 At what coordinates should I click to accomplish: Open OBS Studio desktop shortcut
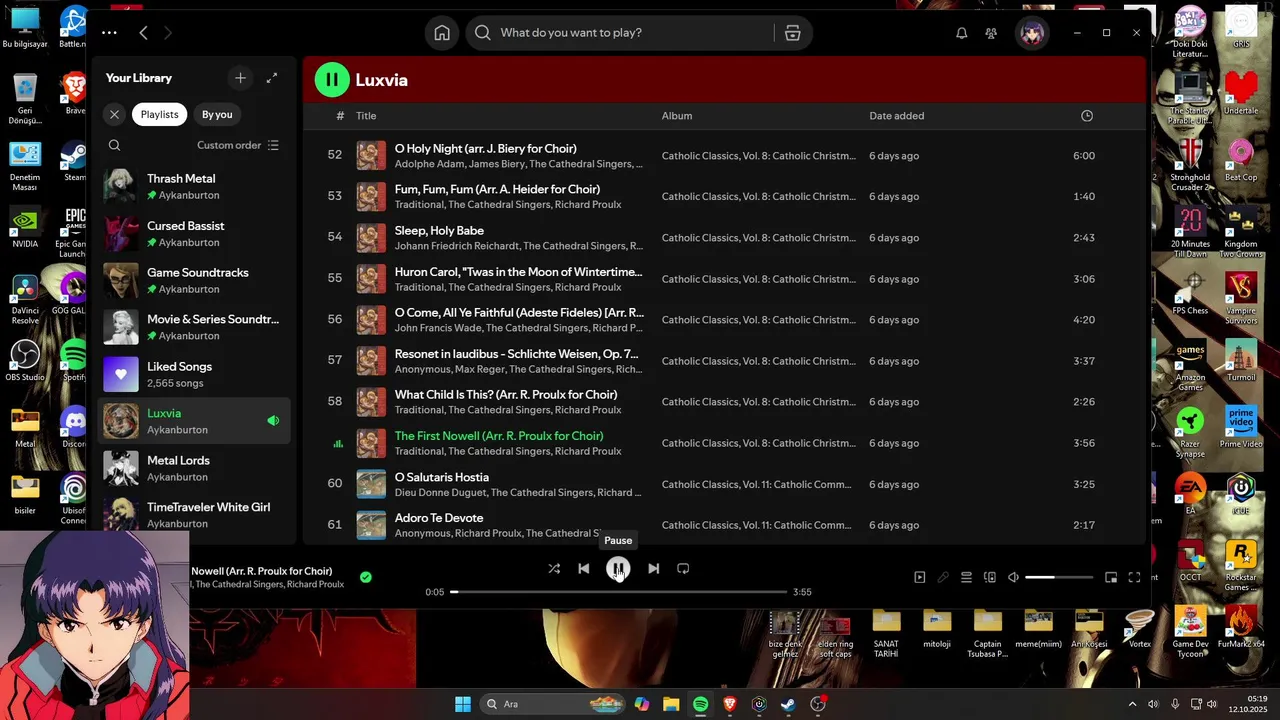tap(25, 361)
